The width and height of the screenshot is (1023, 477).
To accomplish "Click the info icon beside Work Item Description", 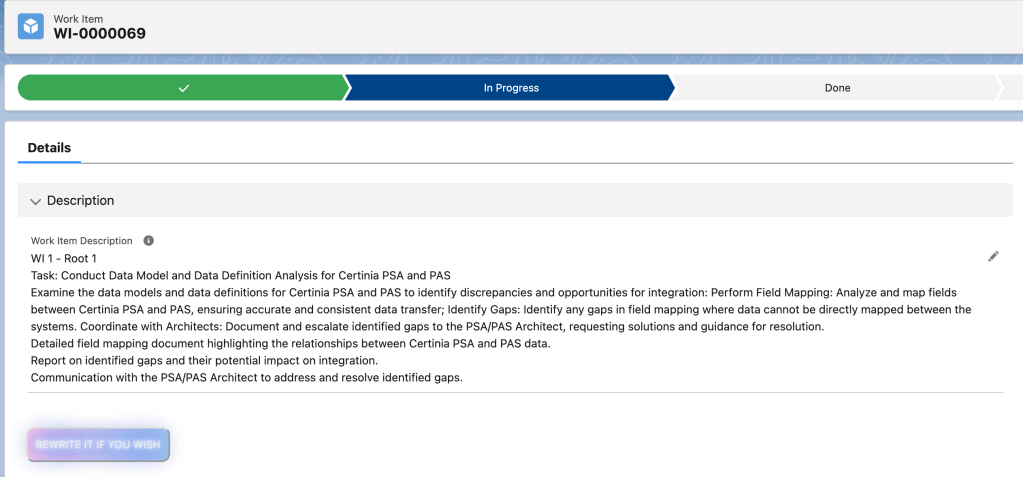I will (x=149, y=241).
